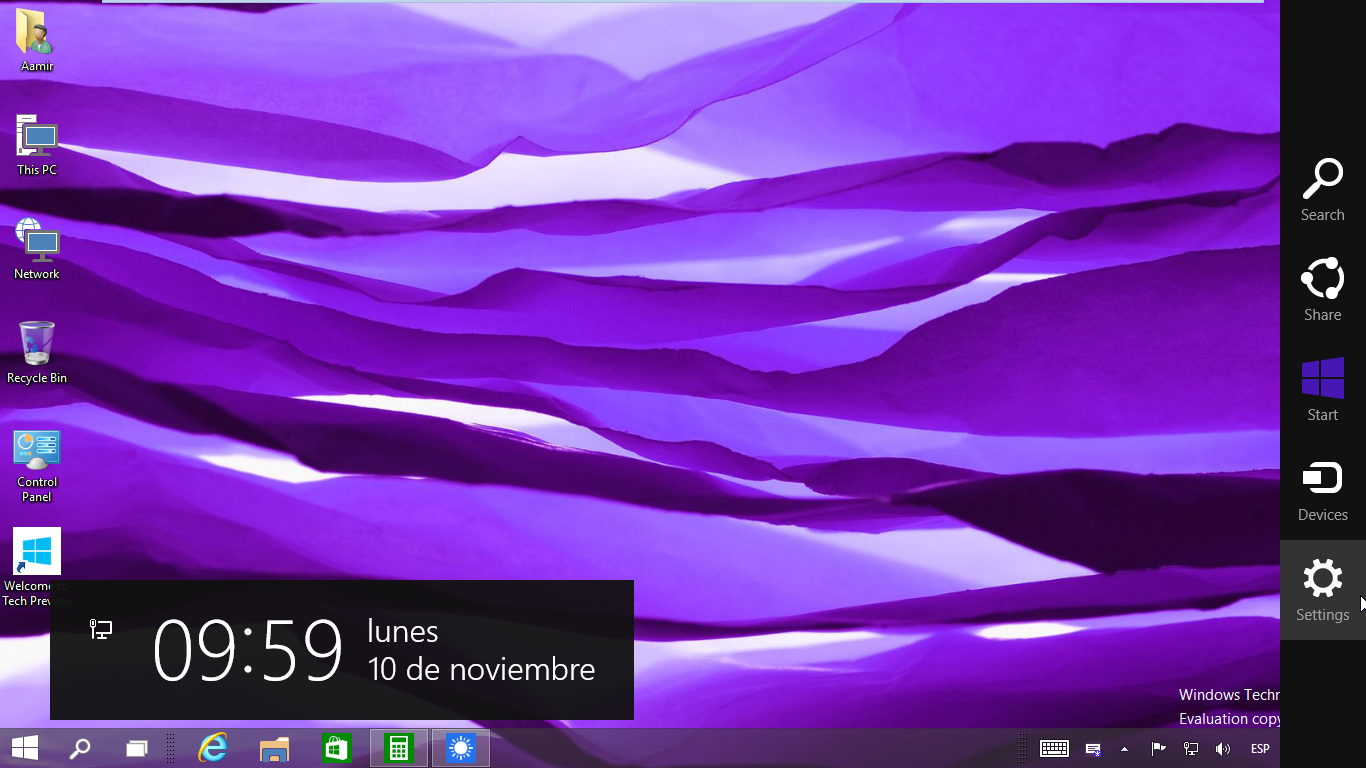This screenshot has width=1366, height=768.
Task: Open taskbar search magnifier
Action: tap(80, 748)
